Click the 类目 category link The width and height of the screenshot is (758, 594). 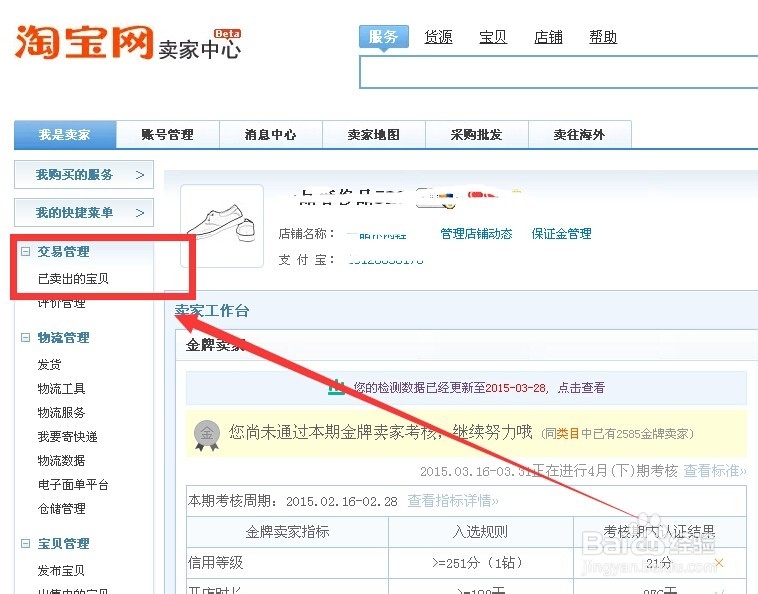click(x=568, y=434)
